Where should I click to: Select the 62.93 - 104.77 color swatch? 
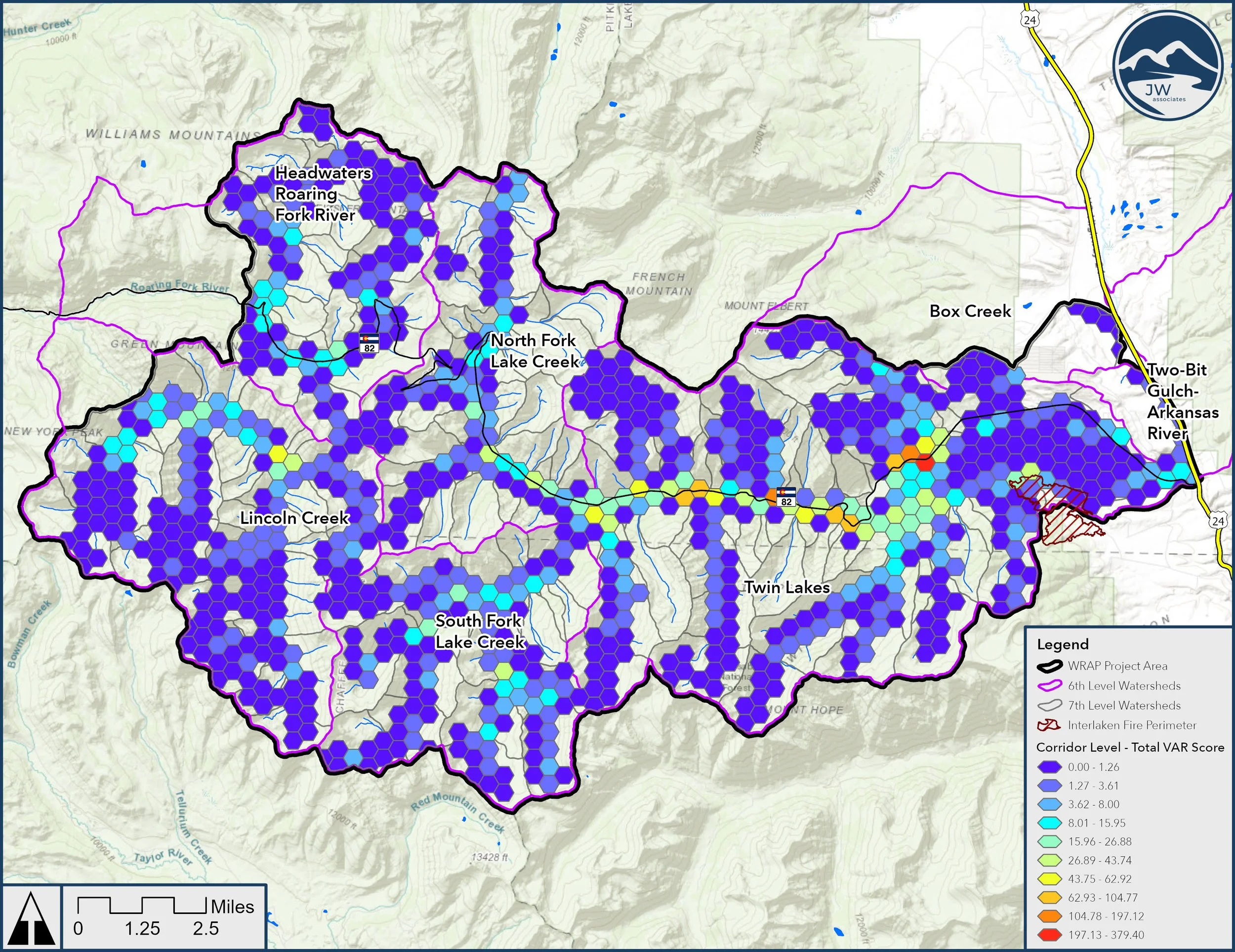pyautogui.click(x=1050, y=898)
